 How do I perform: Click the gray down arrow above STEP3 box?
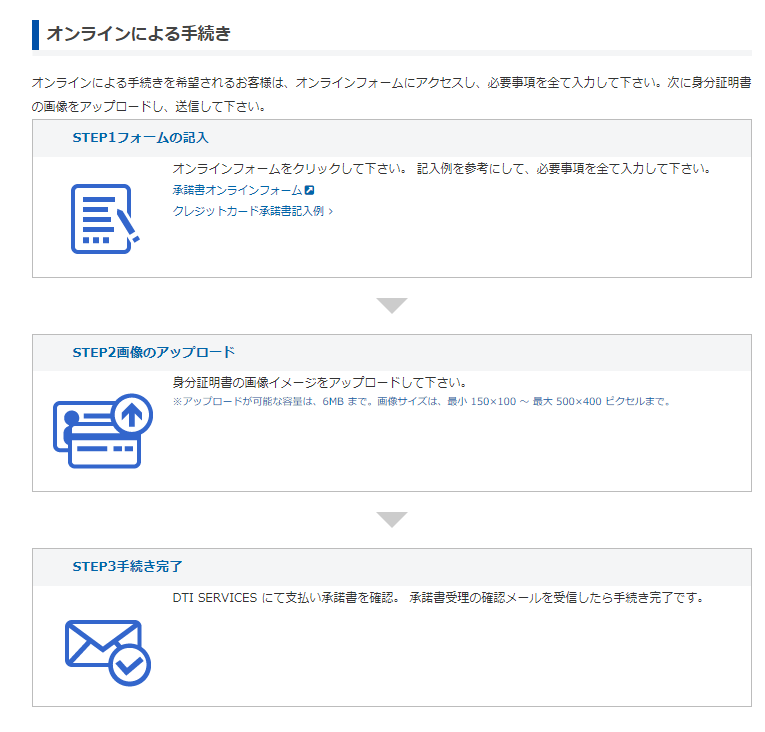tap(391, 520)
